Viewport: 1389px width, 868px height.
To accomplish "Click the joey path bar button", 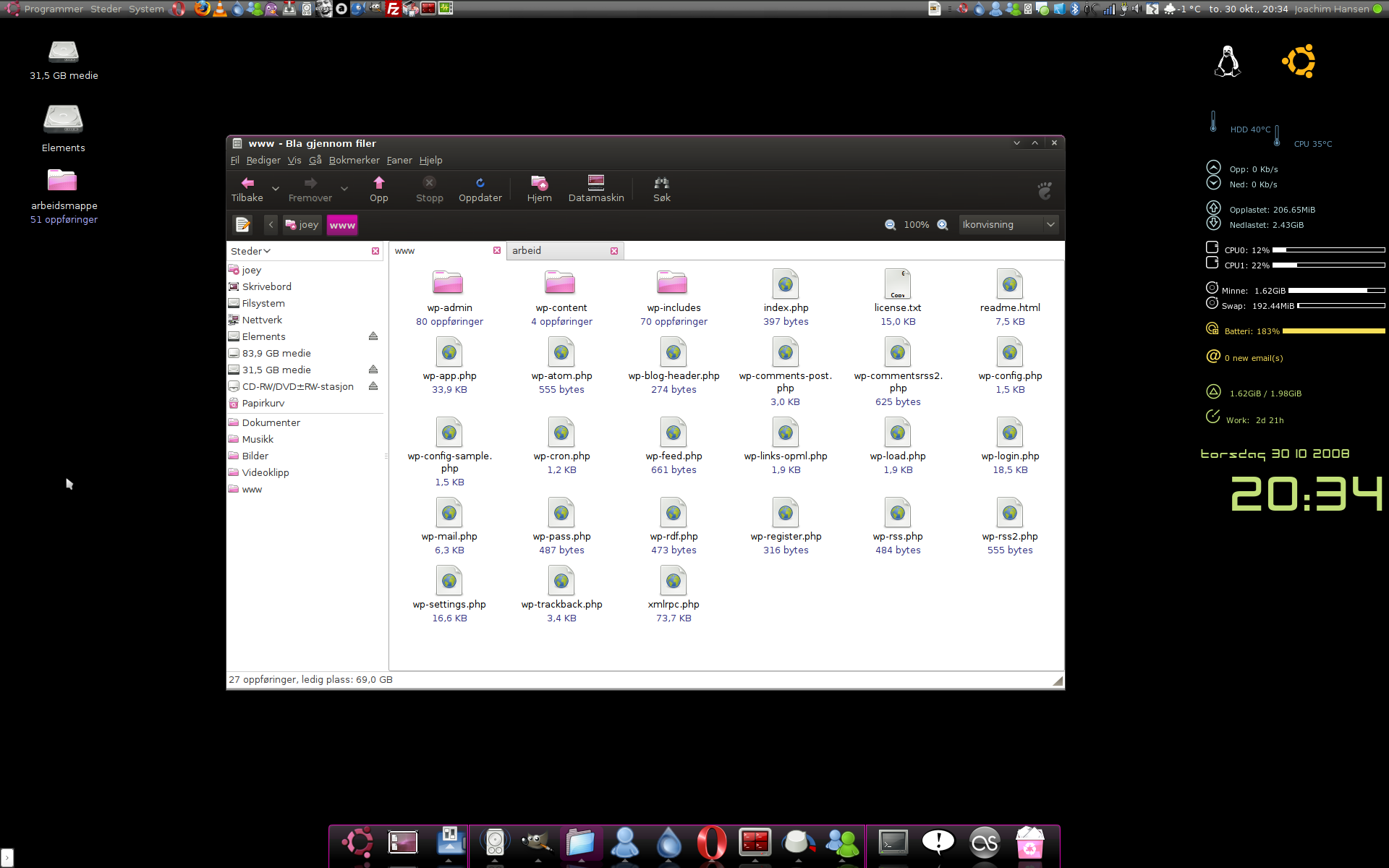I will coord(302,225).
